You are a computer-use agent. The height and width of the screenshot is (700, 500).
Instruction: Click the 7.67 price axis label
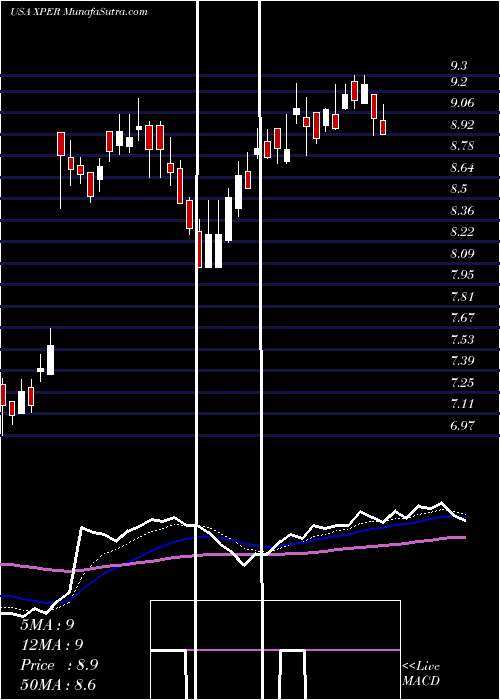click(x=462, y=318)
